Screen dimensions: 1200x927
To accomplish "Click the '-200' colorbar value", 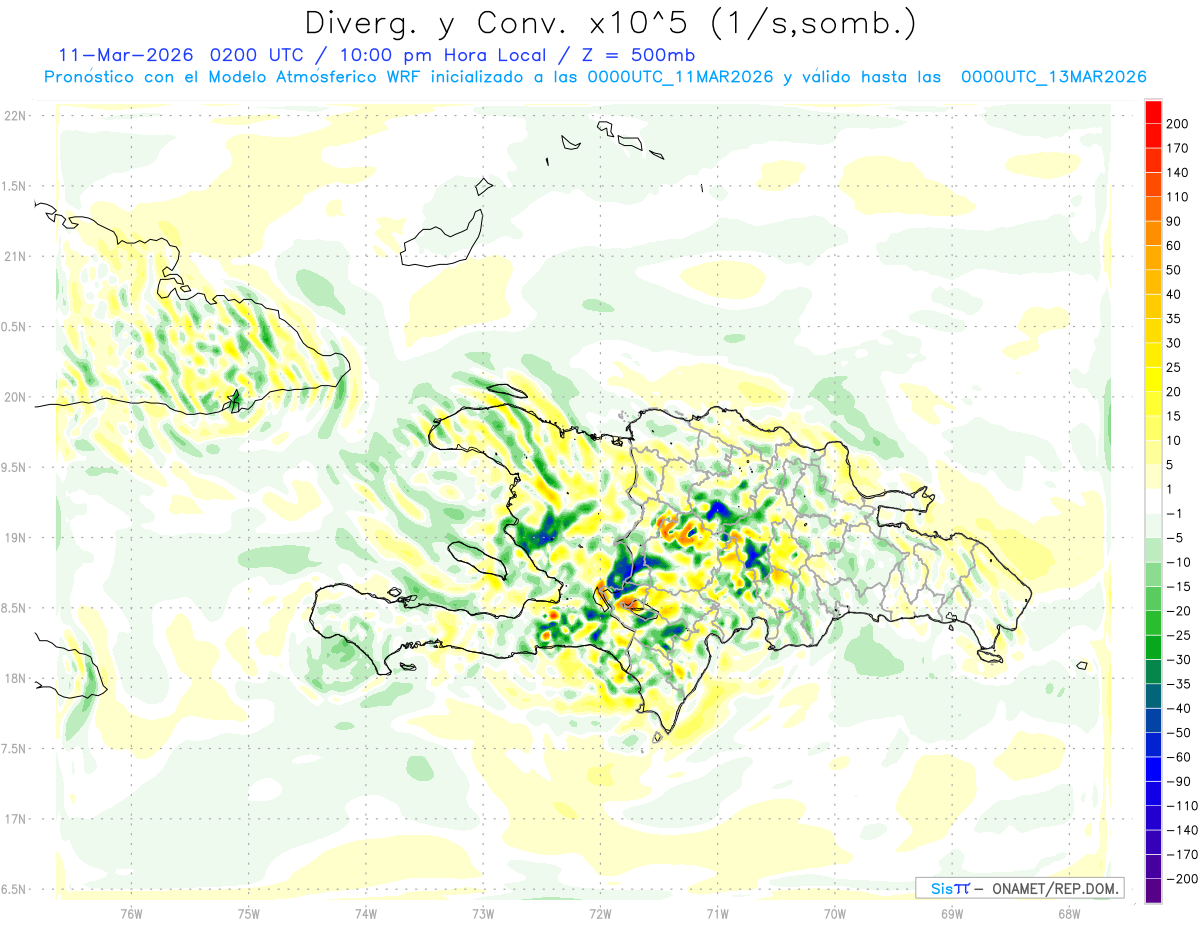I will point(1180,879).
